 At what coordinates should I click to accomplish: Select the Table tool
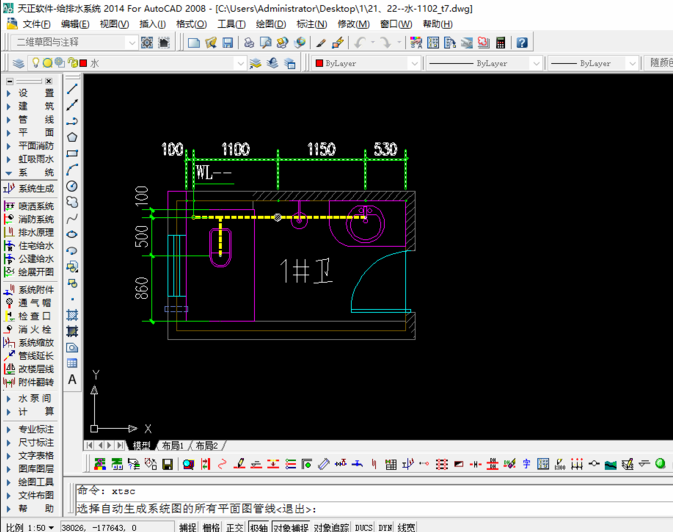click(x=72, y=363)
